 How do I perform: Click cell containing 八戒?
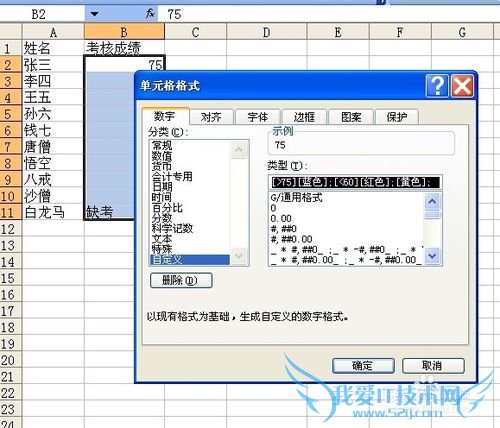tap(53, 180)
